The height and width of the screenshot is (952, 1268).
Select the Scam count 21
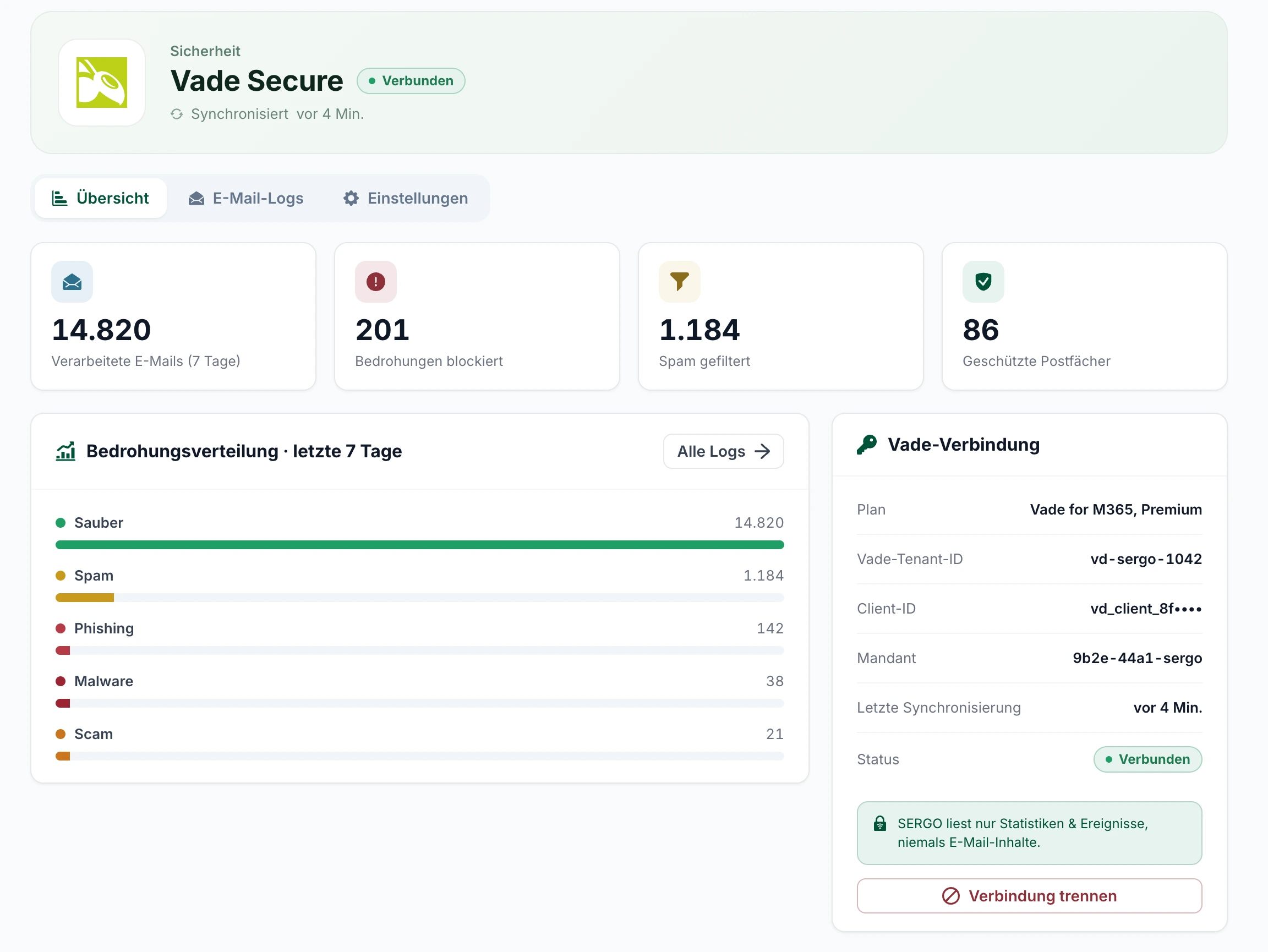click(x=774, y=734)
